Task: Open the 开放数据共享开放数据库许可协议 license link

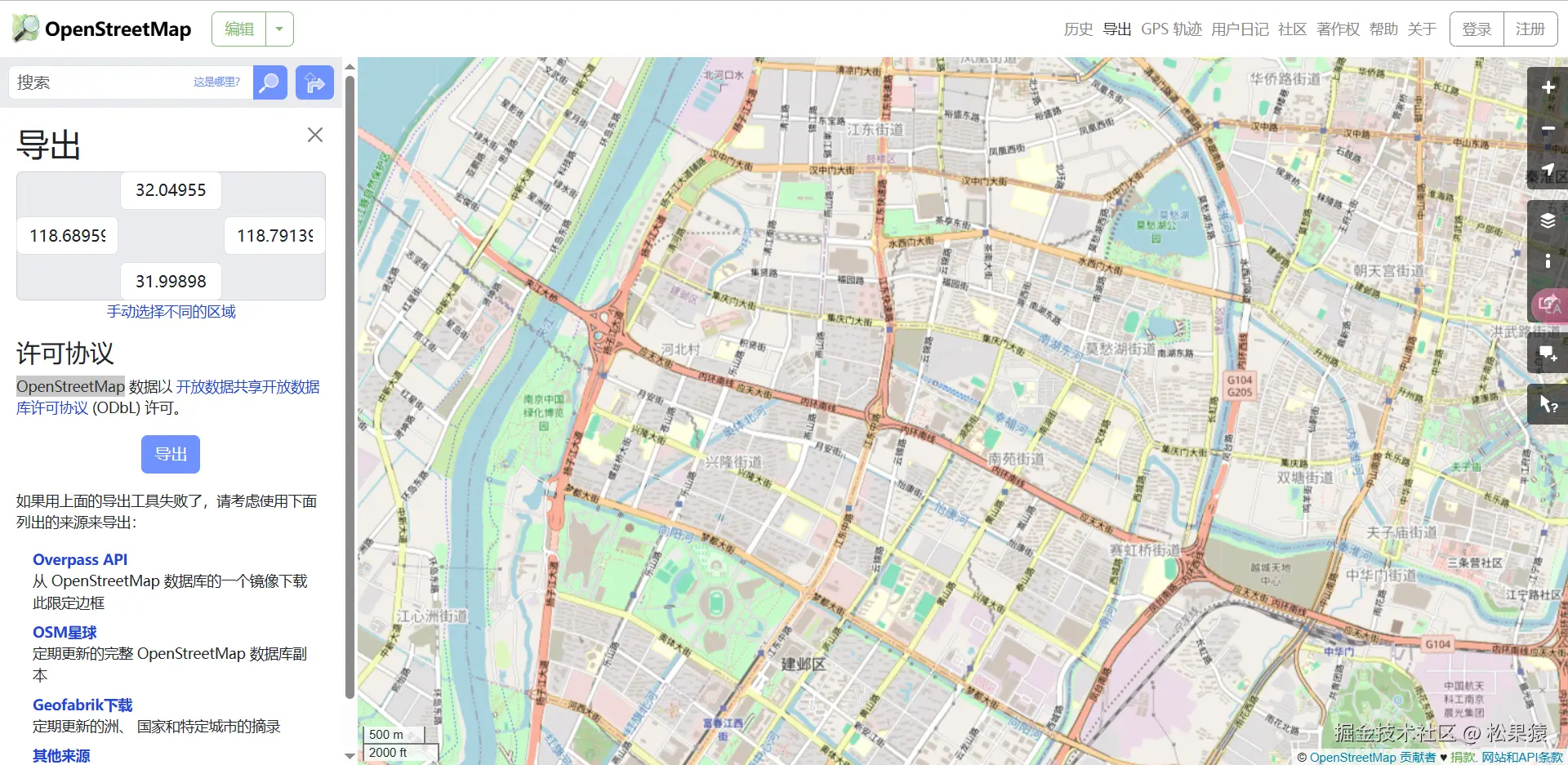Action: tap(168, 397)
